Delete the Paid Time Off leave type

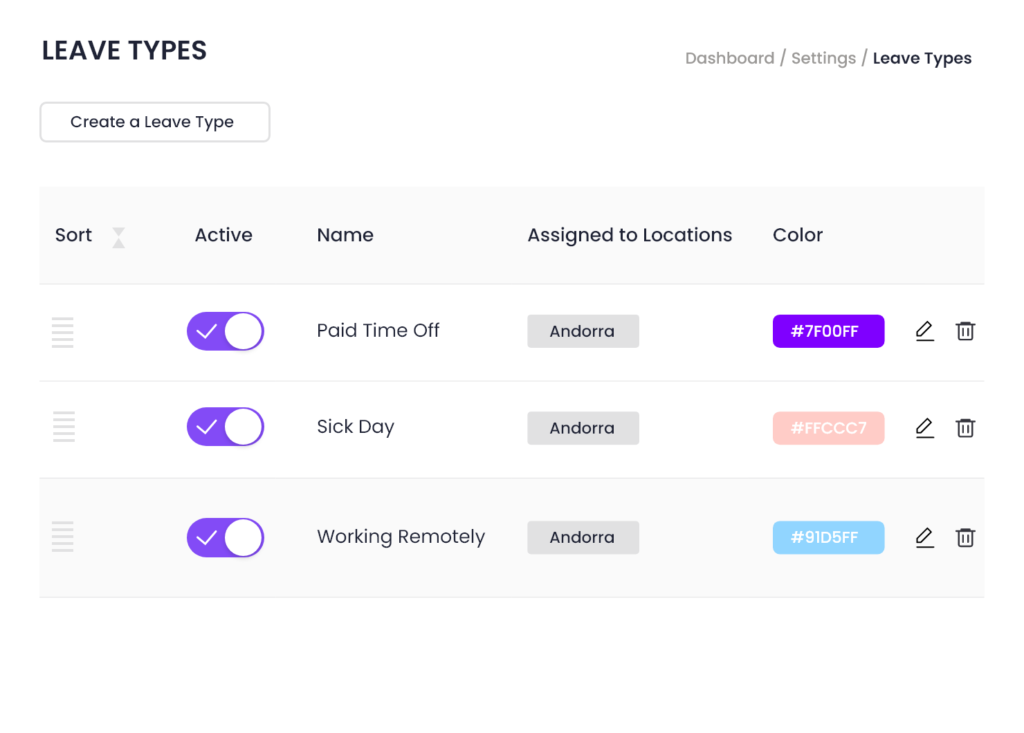pos(965,331)
